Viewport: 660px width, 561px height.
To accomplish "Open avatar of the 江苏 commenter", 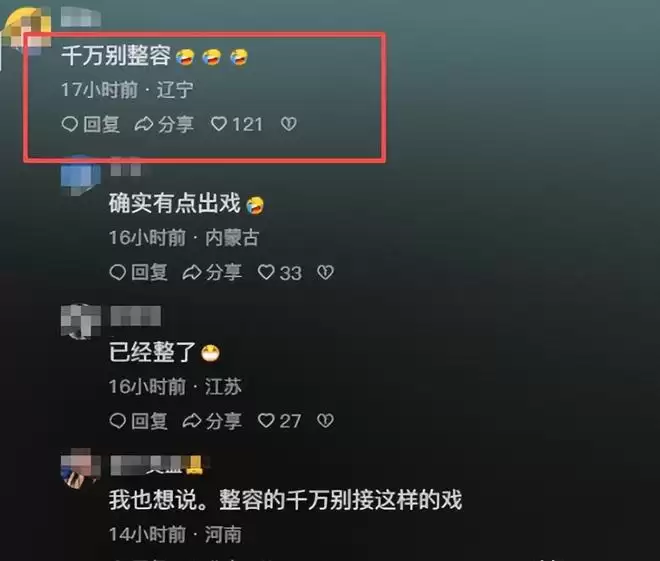I will pos(81,322).
